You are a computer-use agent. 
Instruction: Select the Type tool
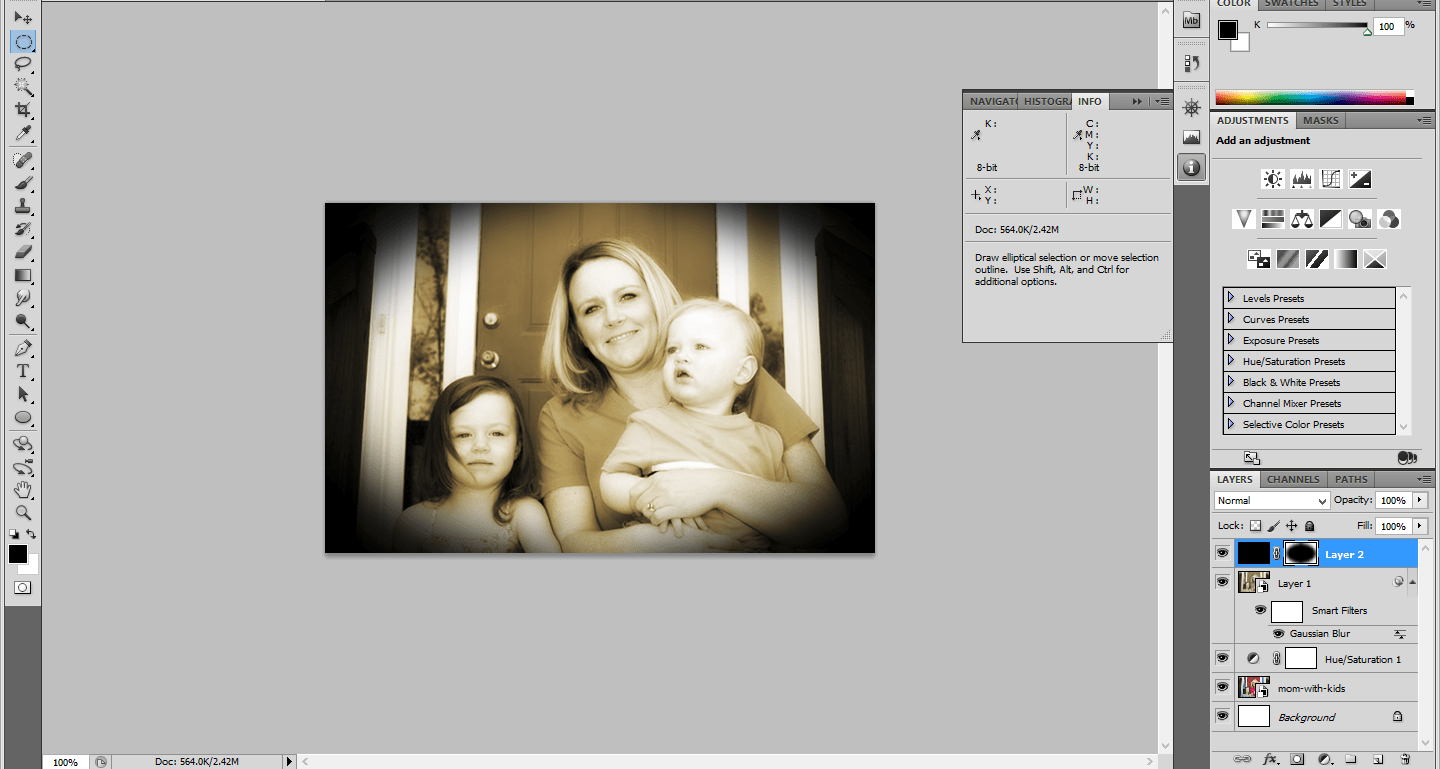(23, 371)
